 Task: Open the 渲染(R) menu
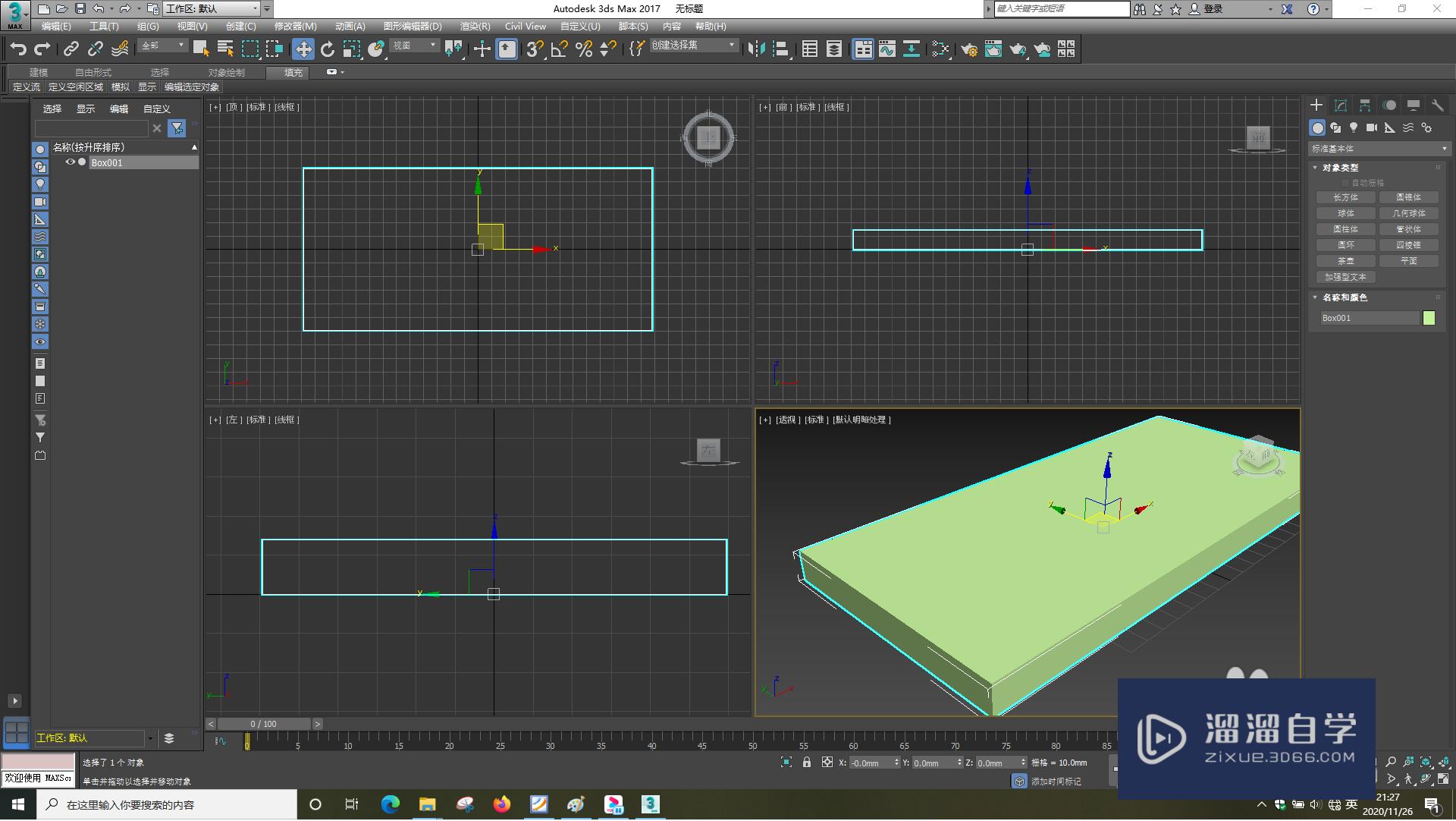(475, 27)
